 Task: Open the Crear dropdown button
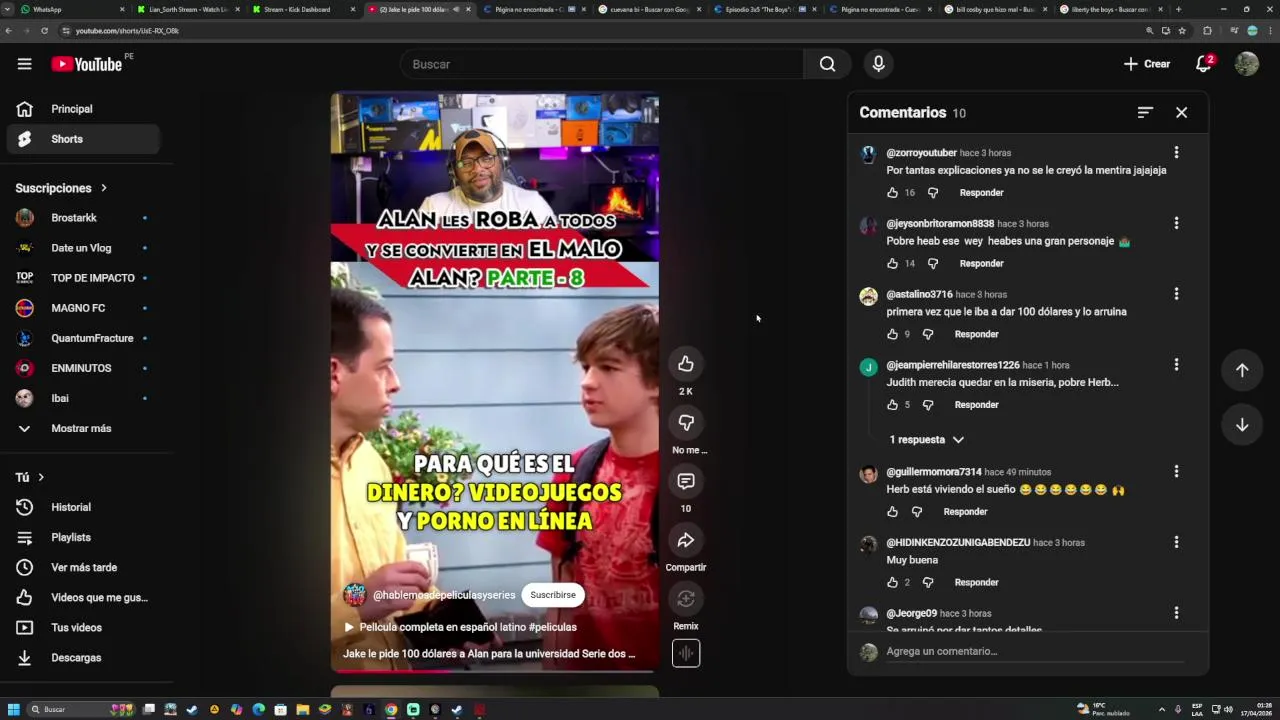pyautogui.click(x=1146, y=64)
